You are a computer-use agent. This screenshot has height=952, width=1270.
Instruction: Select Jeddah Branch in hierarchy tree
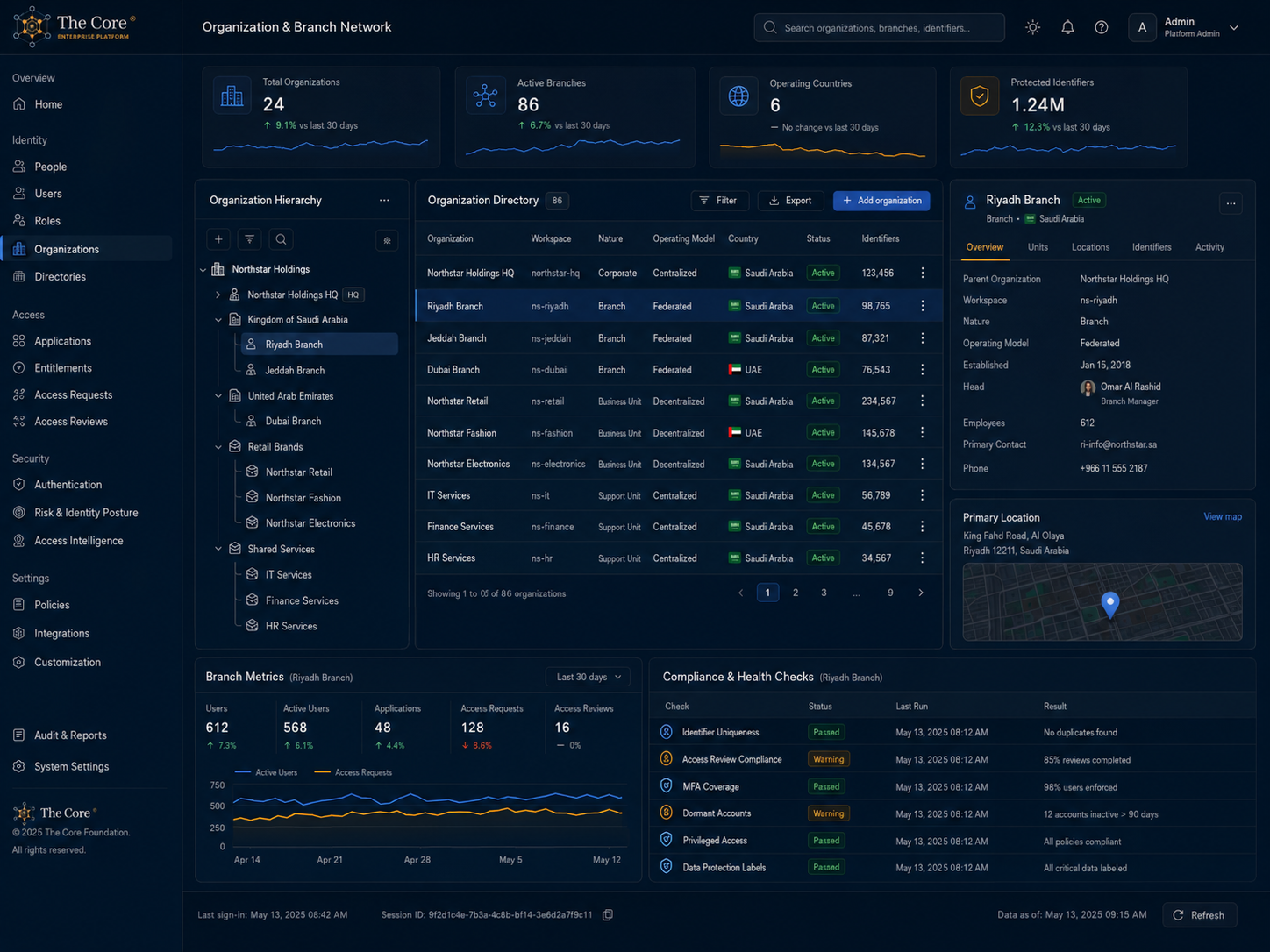(x=295, y=371)
